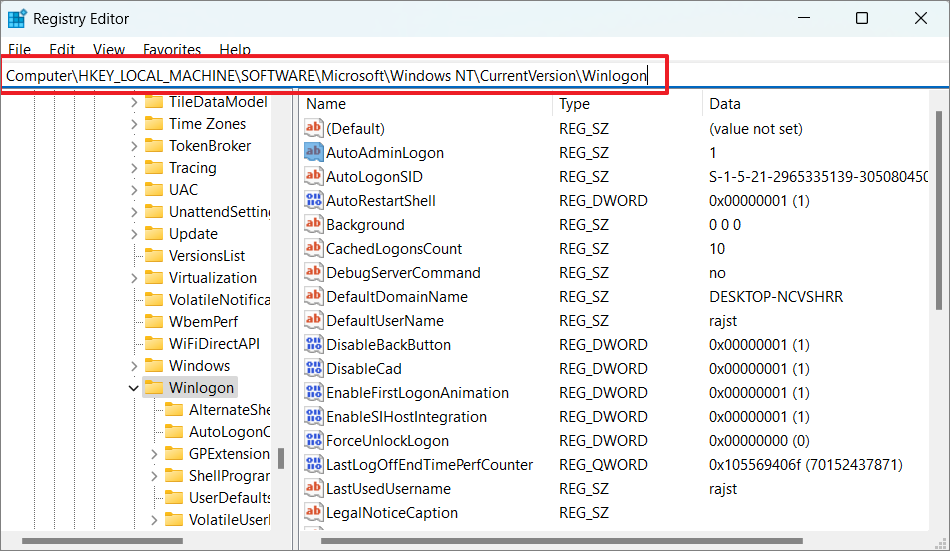Click the '0 0 0' Background data cell
The height and width of the screenshot is (551, 950).
click(725, 225)
